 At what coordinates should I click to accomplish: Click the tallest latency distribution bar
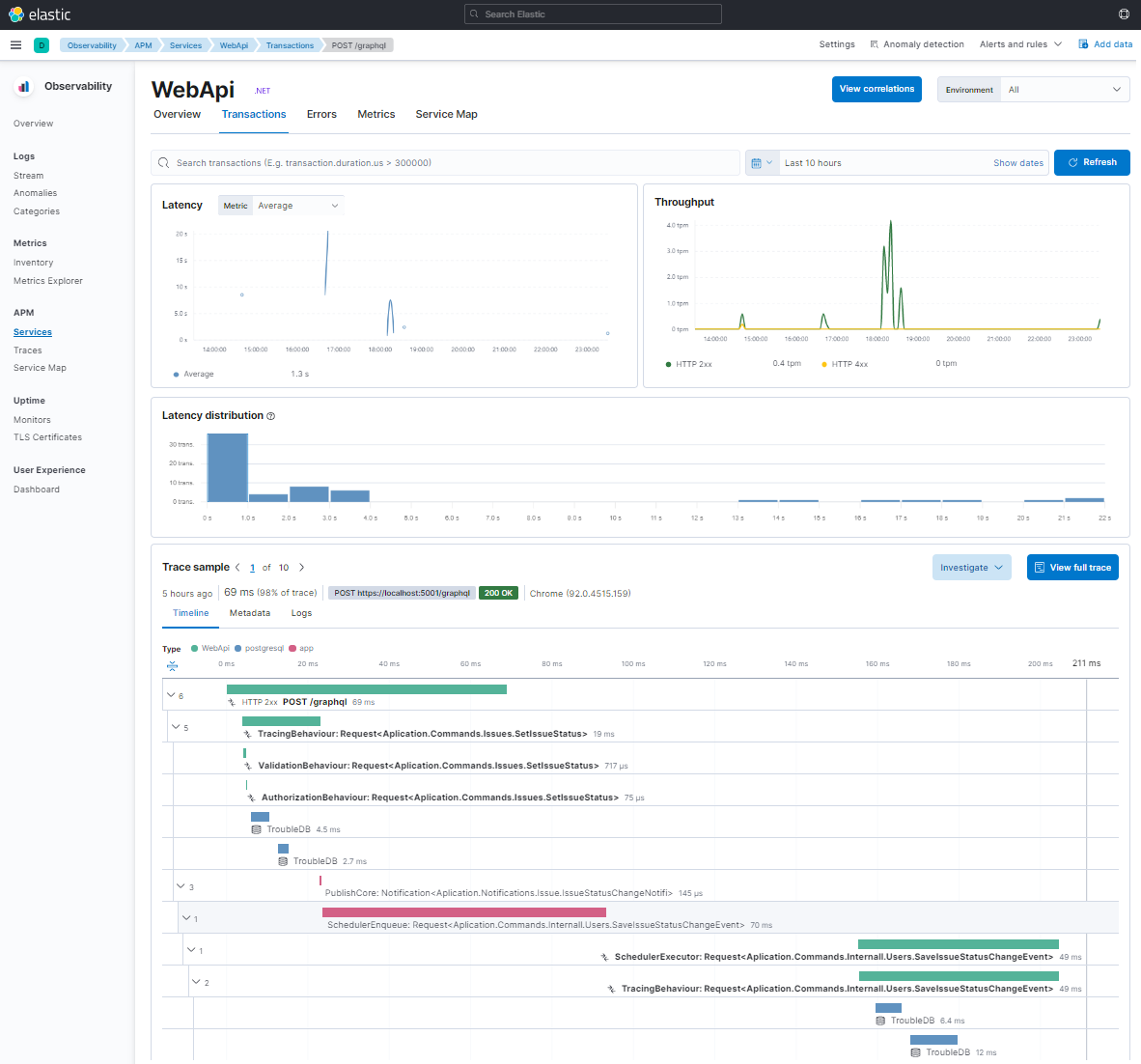[x=228, y=467]
